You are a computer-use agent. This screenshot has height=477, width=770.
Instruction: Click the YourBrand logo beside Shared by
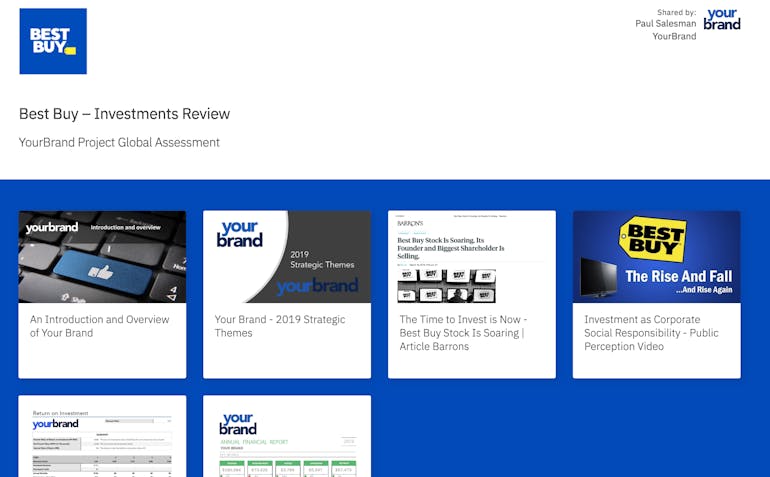pos(722,20)
